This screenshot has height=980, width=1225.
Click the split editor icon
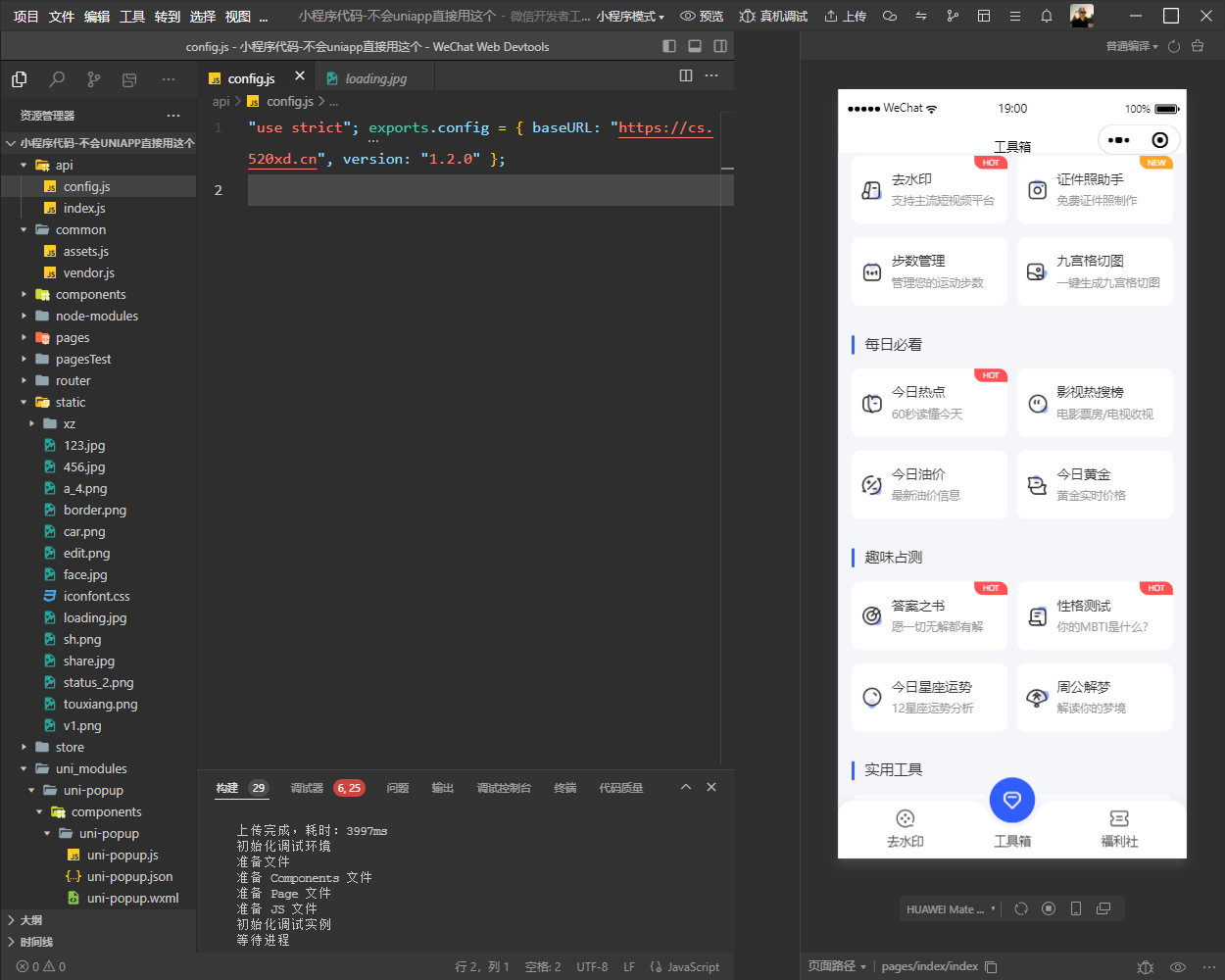(686, 75)
